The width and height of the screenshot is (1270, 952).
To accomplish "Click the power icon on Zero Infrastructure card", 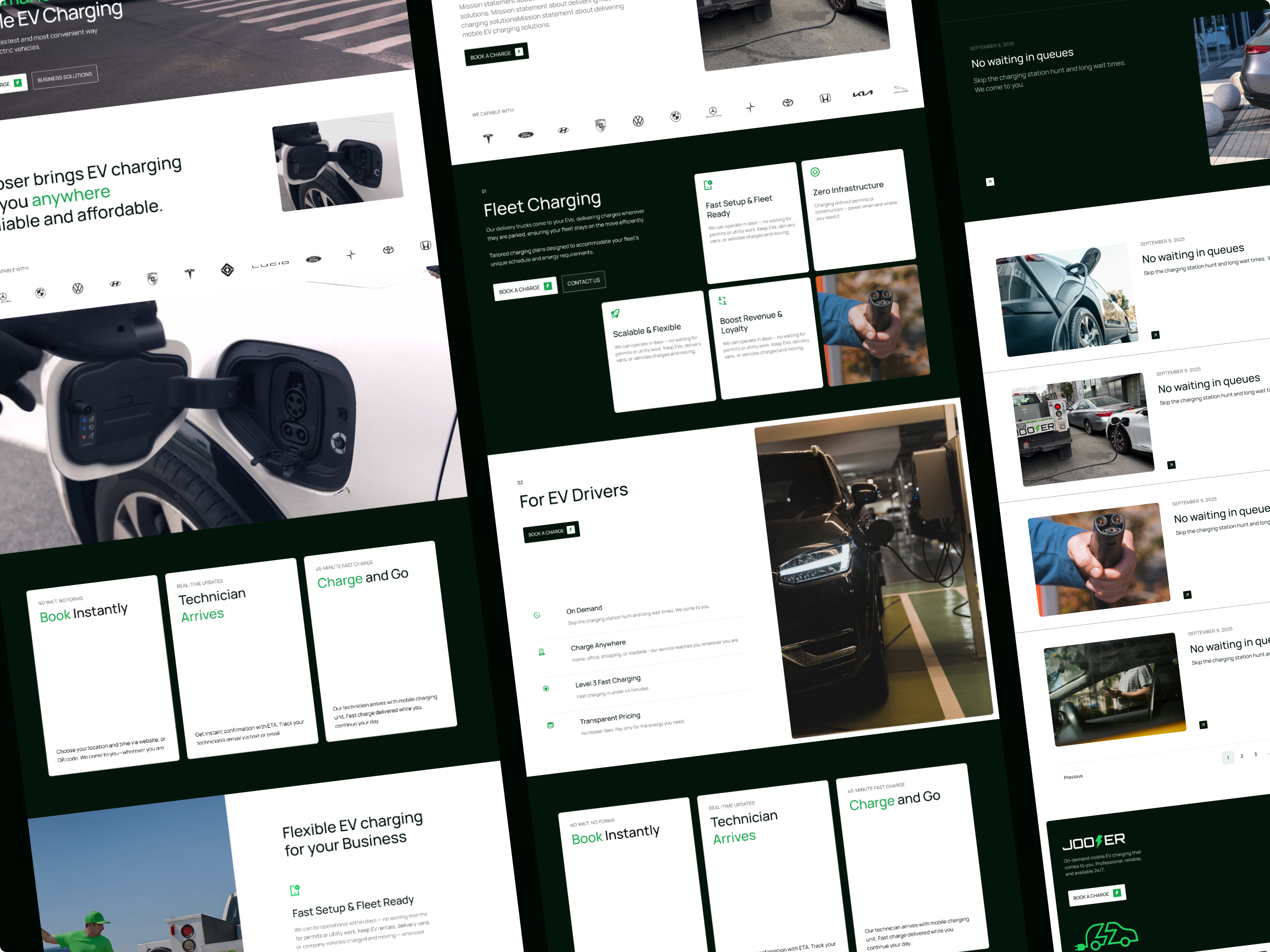I will click(x=815, y=172).
